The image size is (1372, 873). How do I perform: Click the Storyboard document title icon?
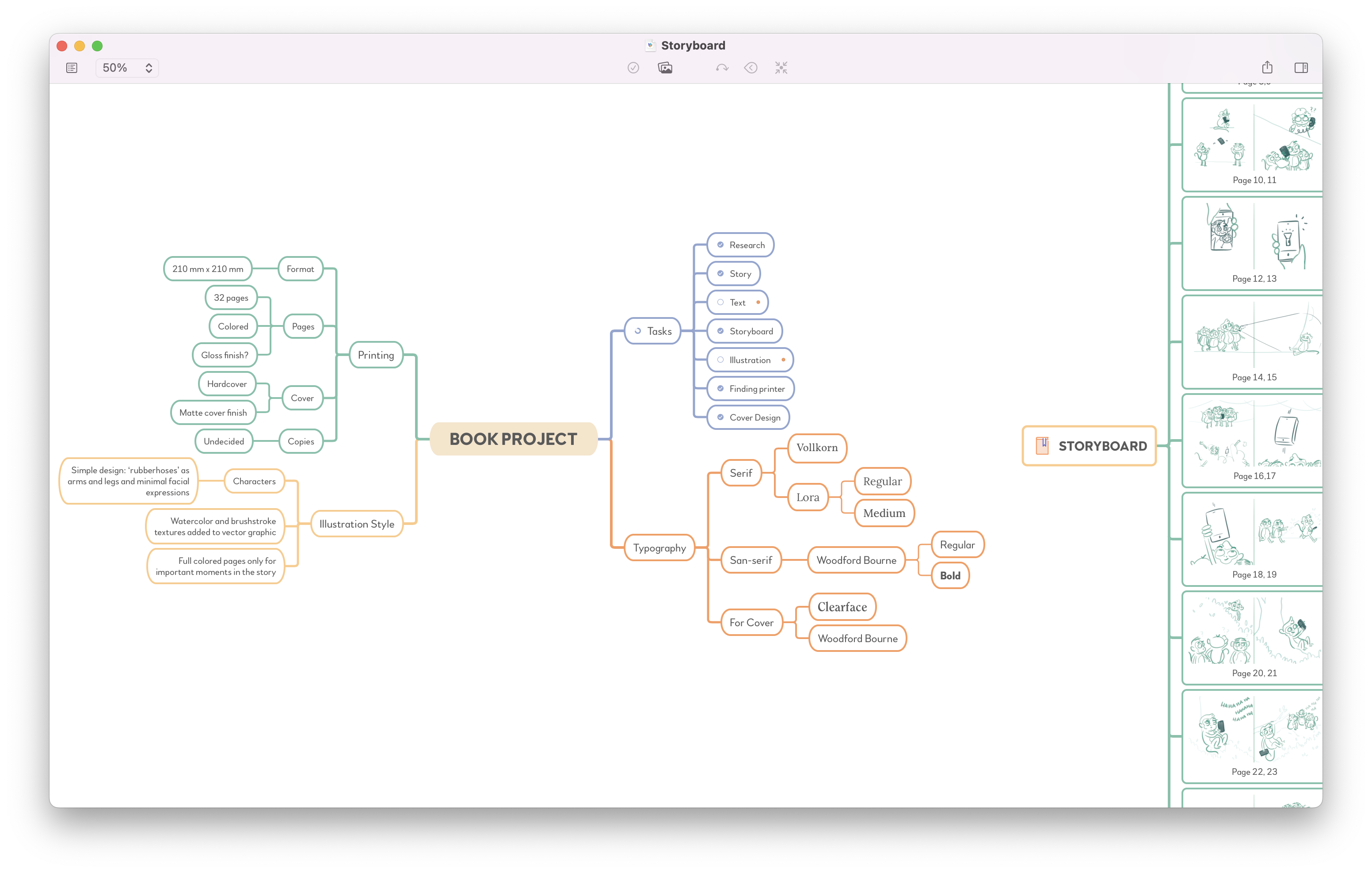(651, 45)
